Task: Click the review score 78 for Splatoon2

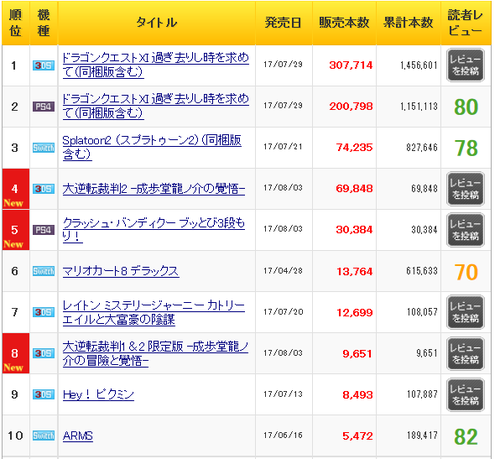Action: coord(466,148)
